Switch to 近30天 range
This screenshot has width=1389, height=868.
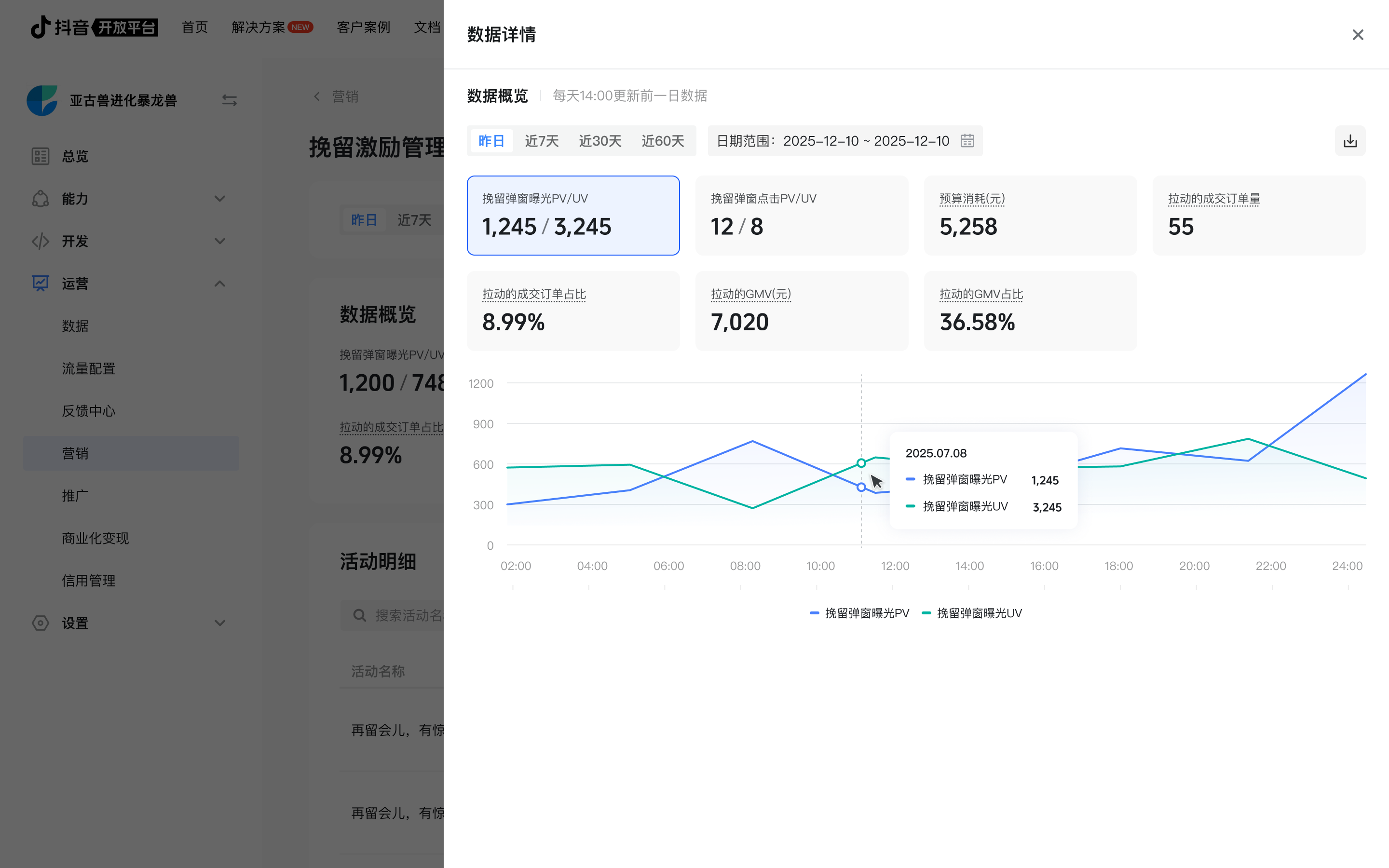pyautogui.click(x=600, y=141)
